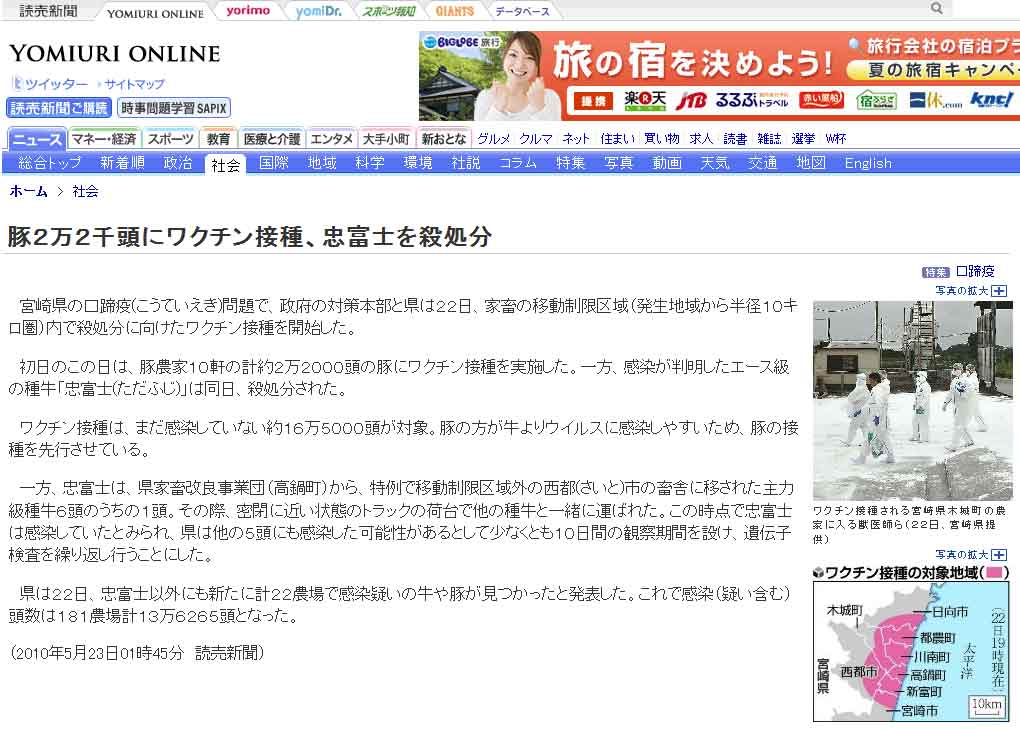Open the Twitter link with bird icon

[50, 84]
